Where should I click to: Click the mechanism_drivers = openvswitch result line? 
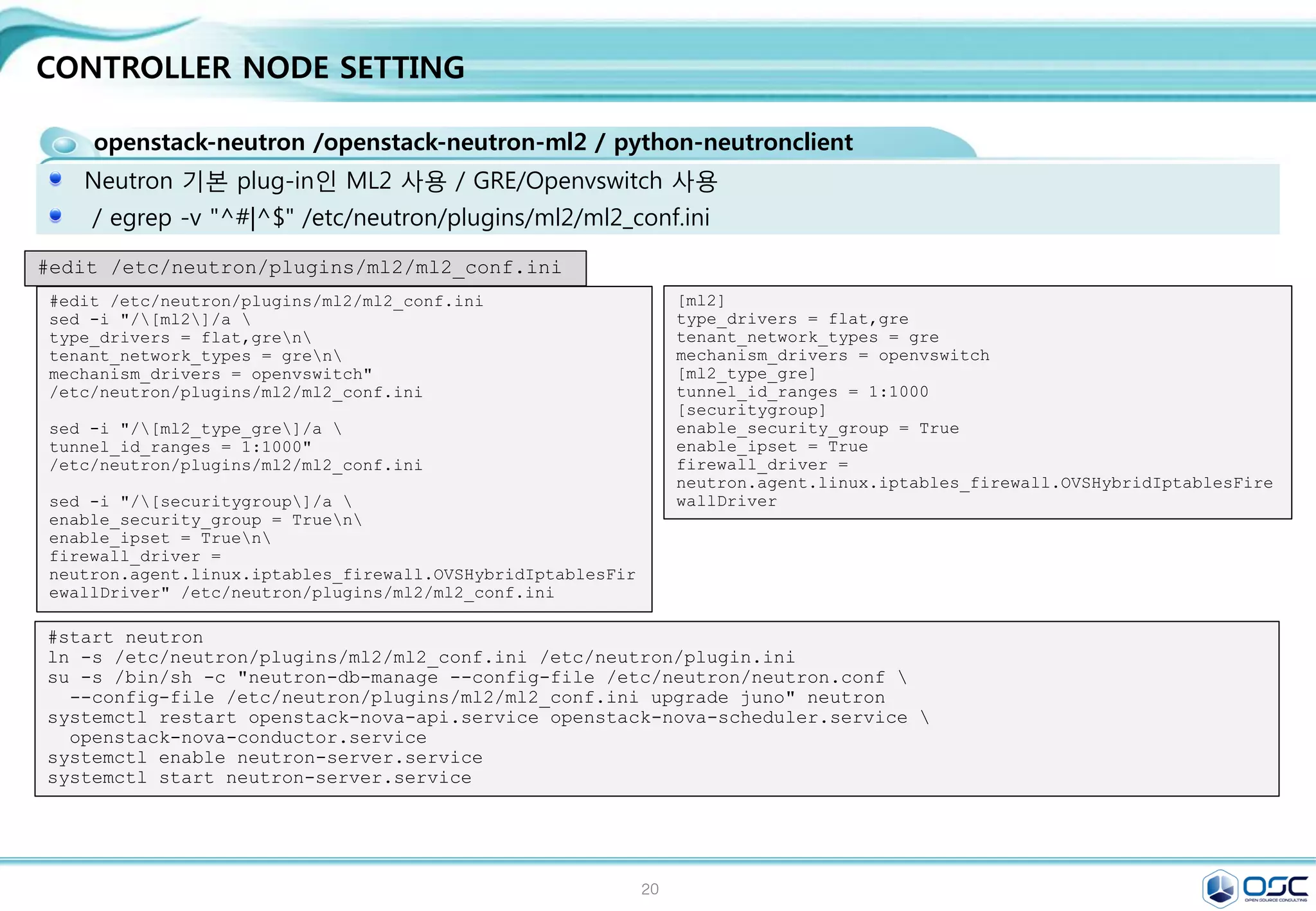[x=832, y=355]
